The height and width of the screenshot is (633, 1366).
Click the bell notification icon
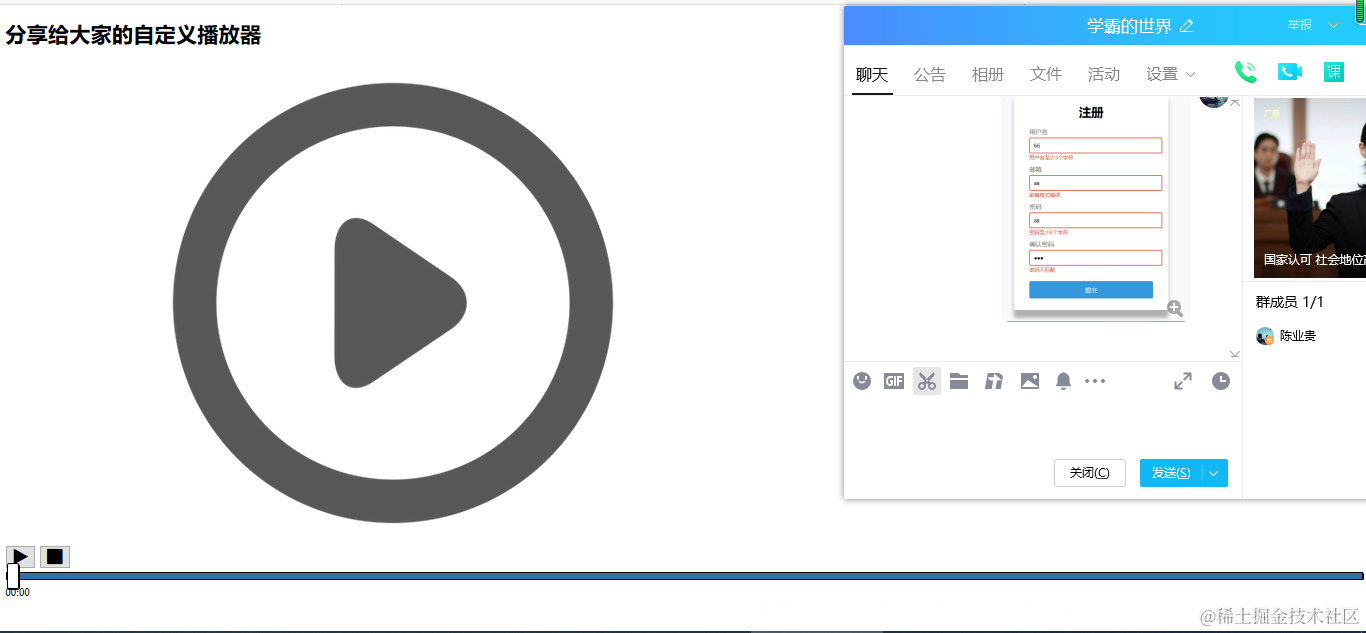[x=1064, y=381]
